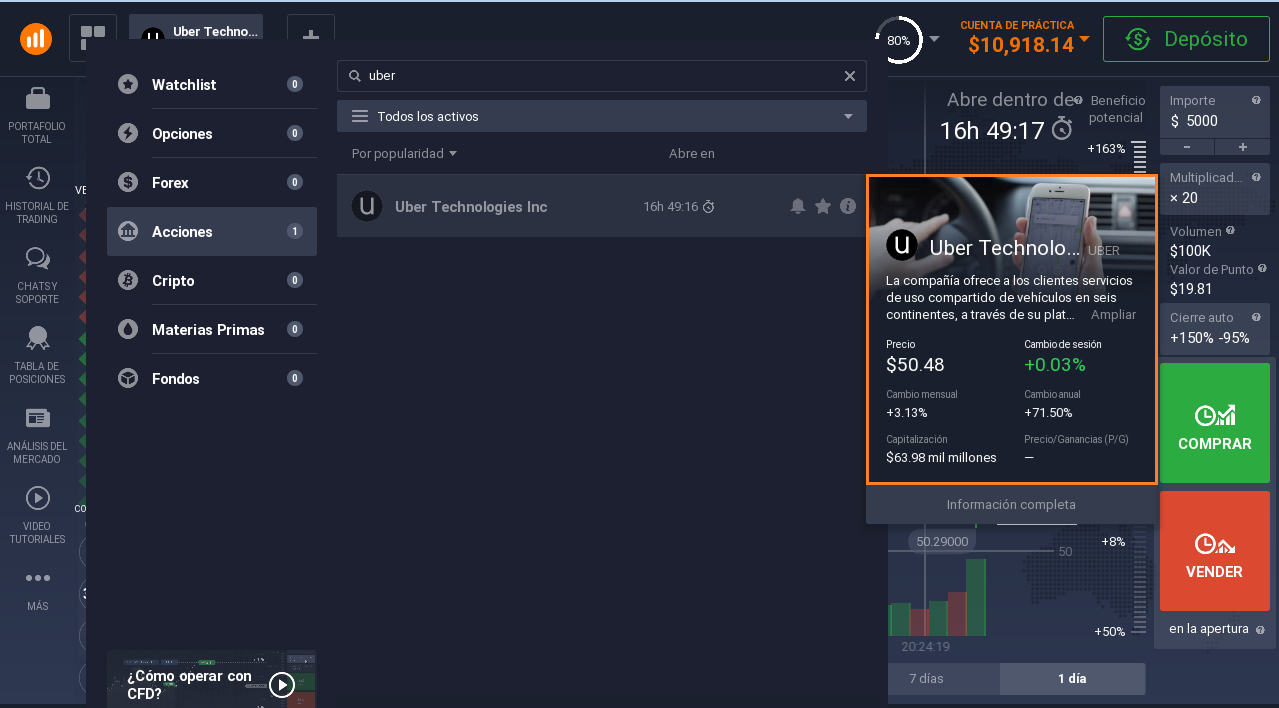Select the Forex category
The height and width of the screenshot is (708, 1279).
coord(212,183)
